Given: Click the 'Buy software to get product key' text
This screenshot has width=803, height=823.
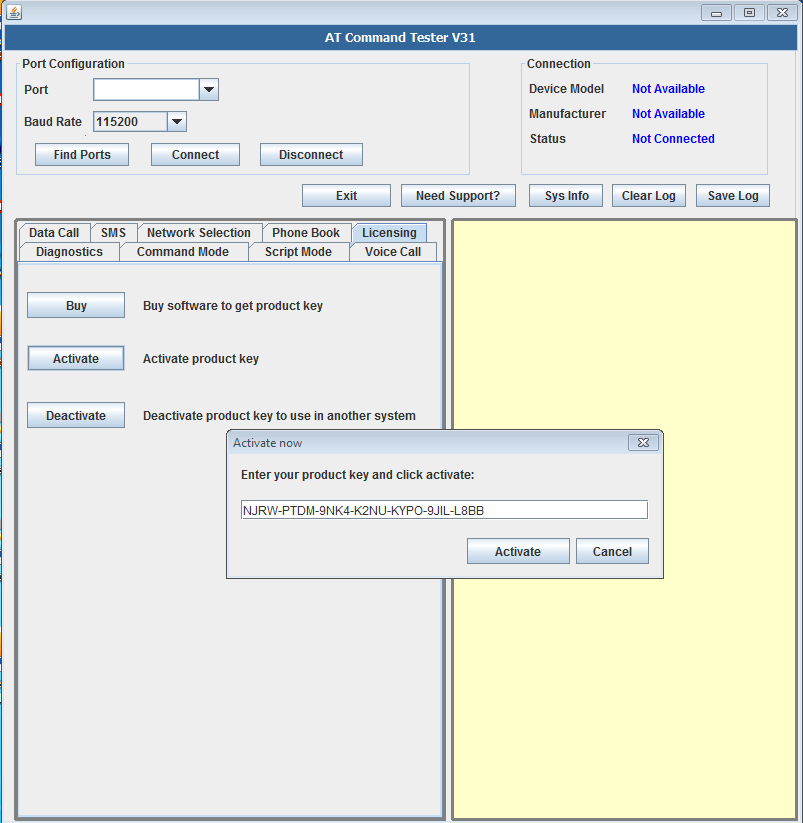Looking at the screenshot, I should point(233,305).
